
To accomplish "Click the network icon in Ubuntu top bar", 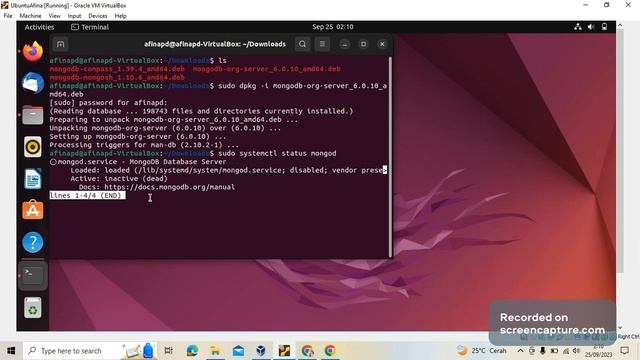I will (x=578, y=27).
